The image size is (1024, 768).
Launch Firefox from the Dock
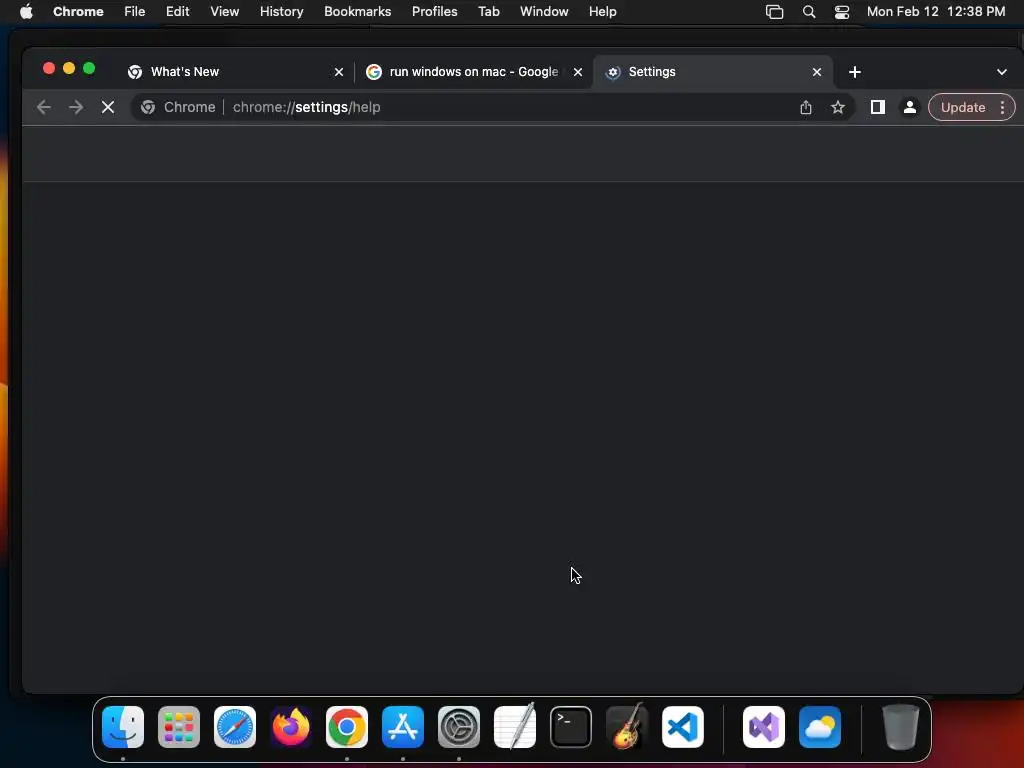pos(291,727)
